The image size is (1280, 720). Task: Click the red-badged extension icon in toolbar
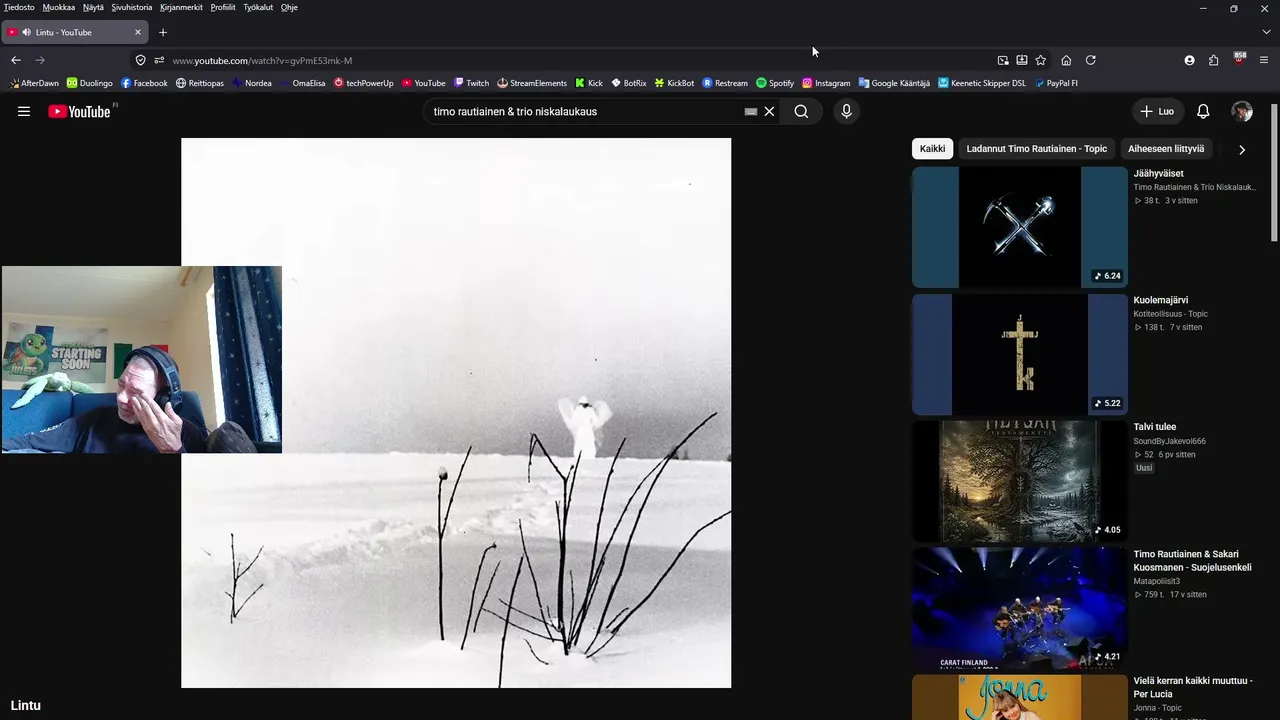[x=1239, y=59]
